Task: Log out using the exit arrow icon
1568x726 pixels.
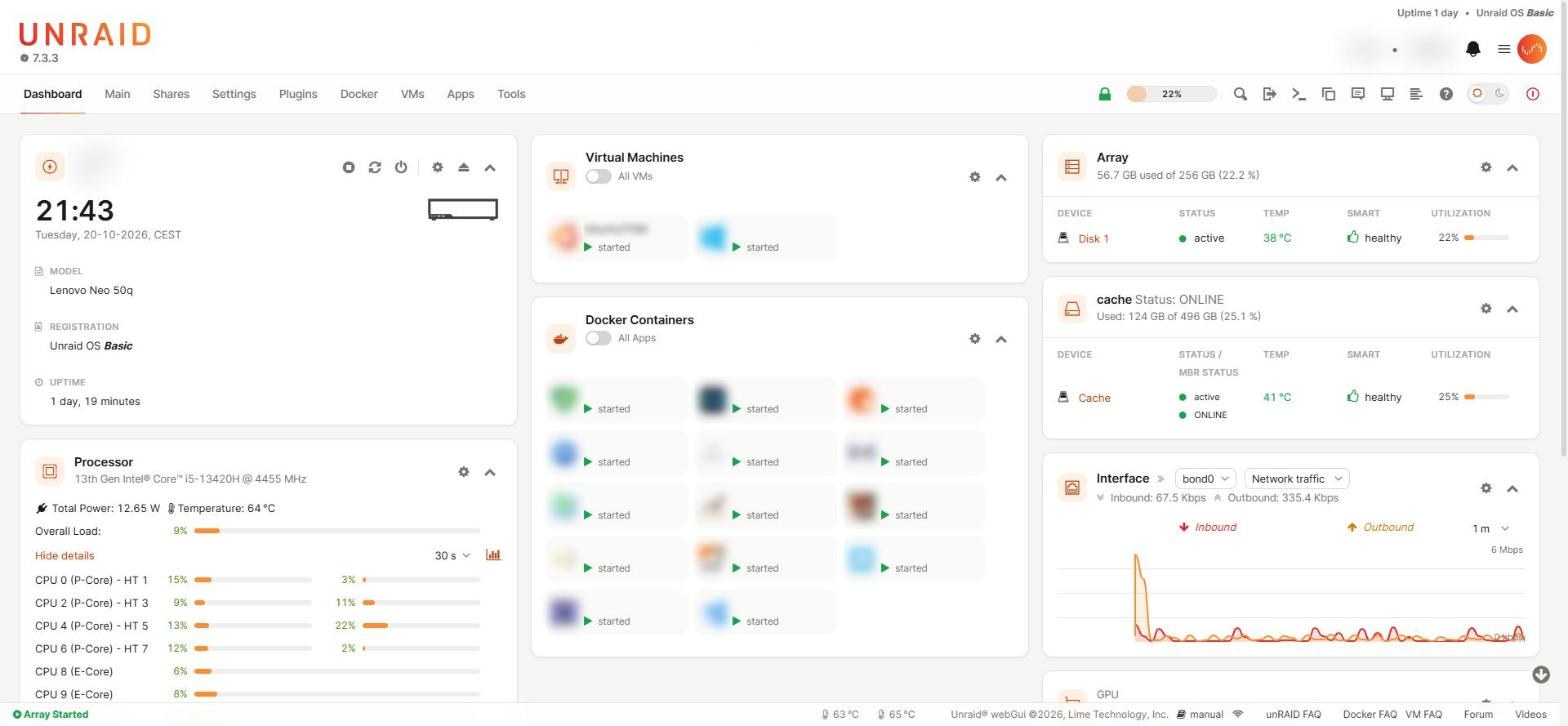Action: coord(1269,94)
